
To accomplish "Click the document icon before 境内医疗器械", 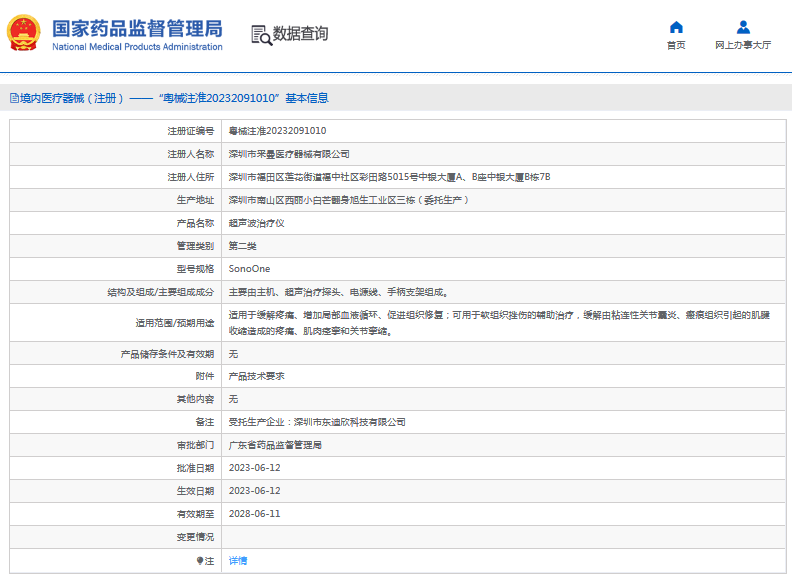I will click(14, 98).
